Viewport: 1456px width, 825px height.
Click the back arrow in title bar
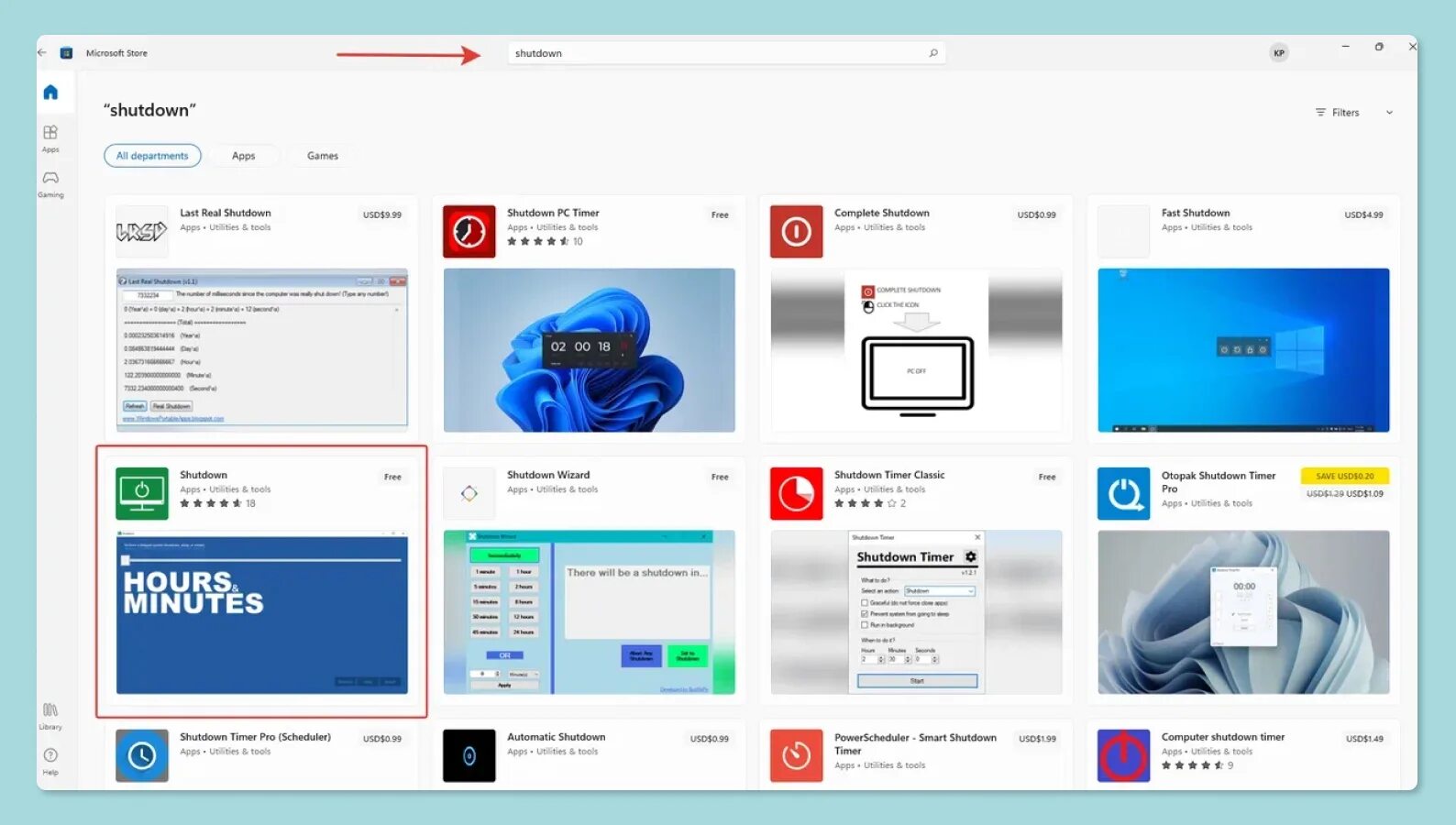(x=42, y=52)
